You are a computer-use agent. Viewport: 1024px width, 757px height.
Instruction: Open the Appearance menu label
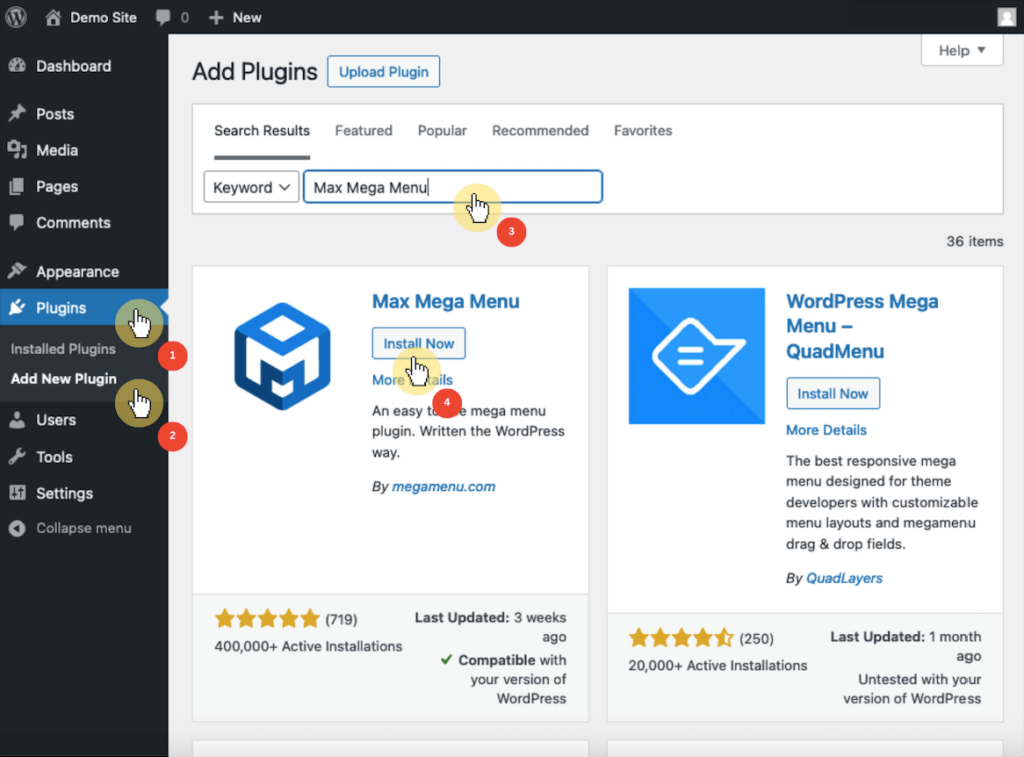coord(77,272)
